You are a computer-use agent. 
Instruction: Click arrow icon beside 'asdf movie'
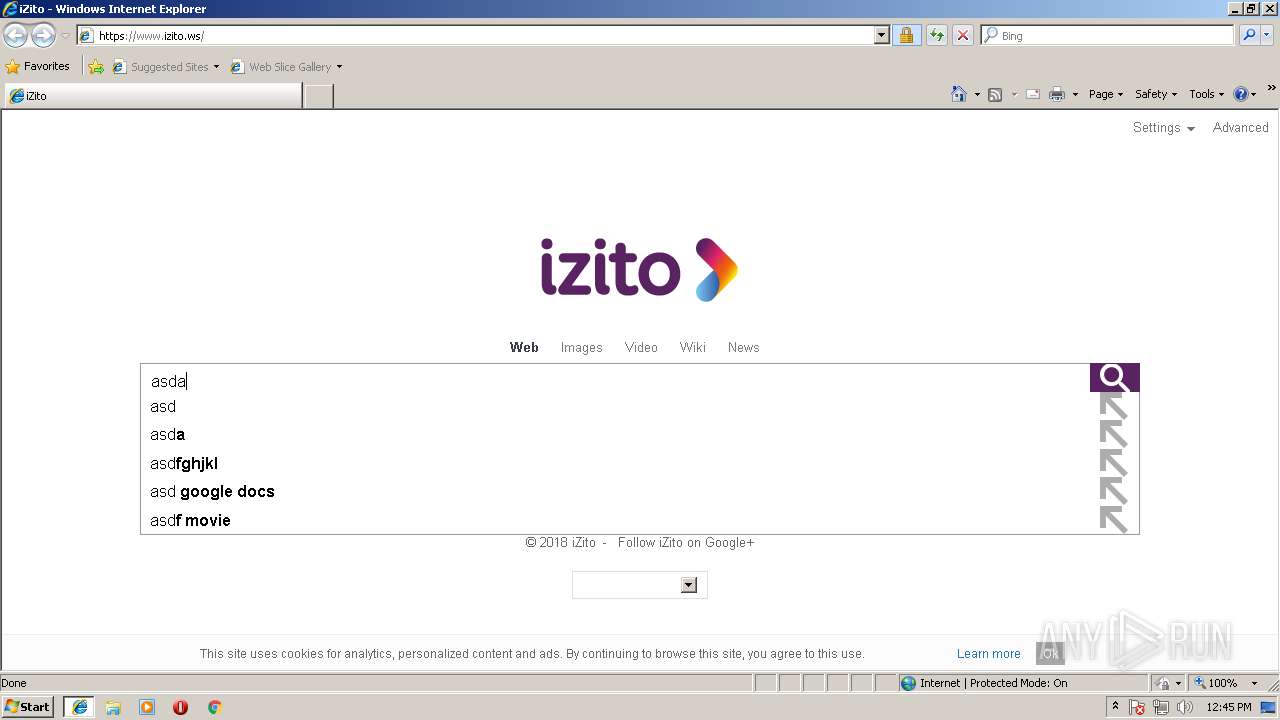(x=1113, y=520)
